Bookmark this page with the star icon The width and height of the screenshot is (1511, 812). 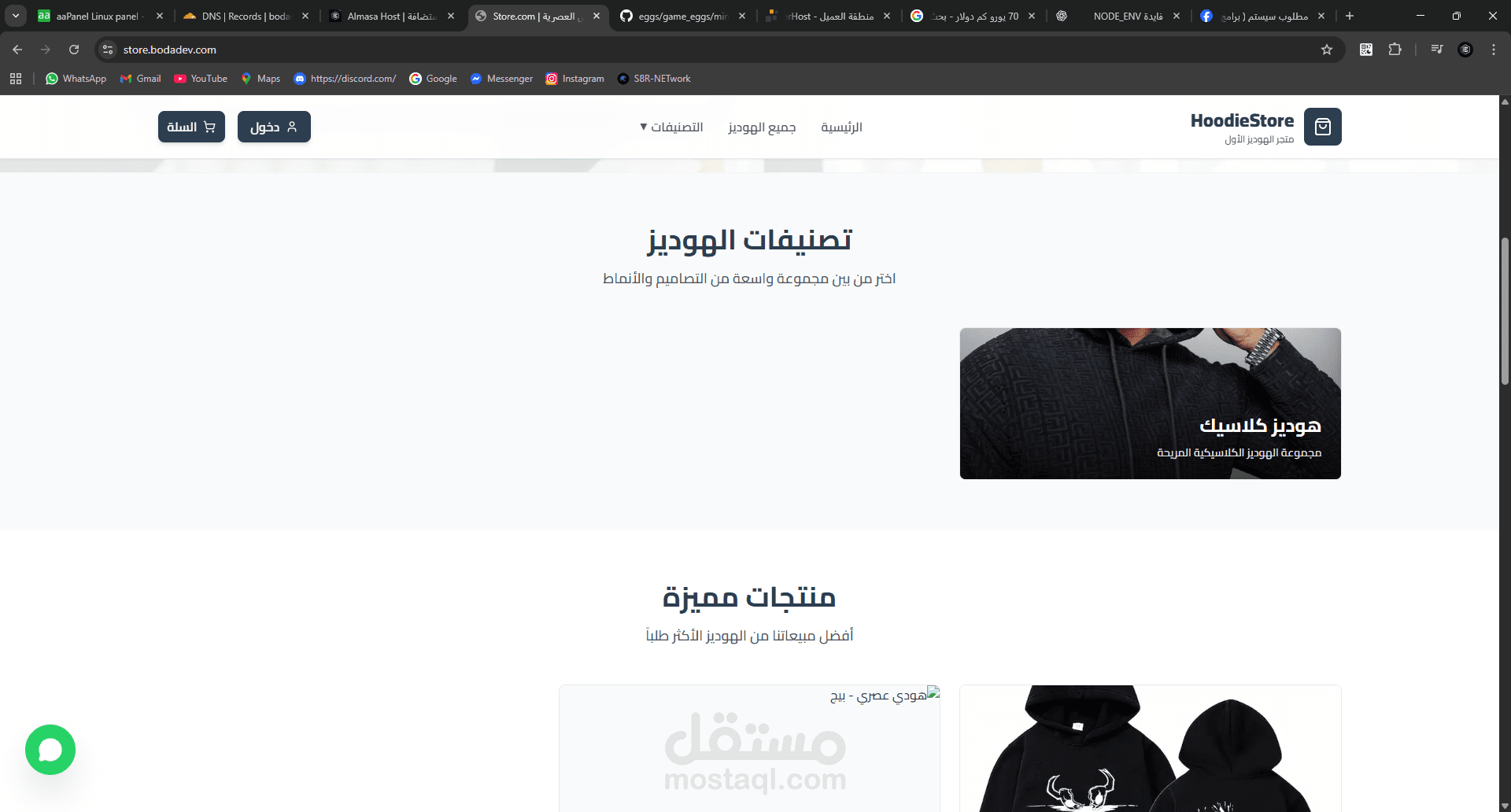click(x=1327, y=50)
